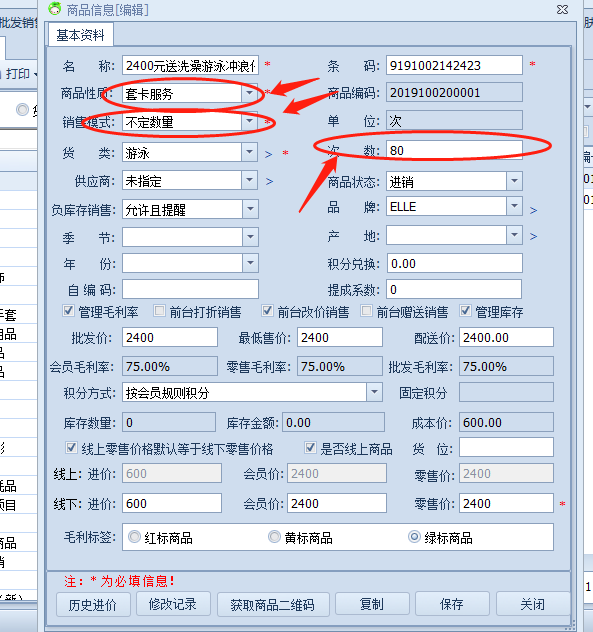Switch to the 基本资料 tab

pos(81,35)
